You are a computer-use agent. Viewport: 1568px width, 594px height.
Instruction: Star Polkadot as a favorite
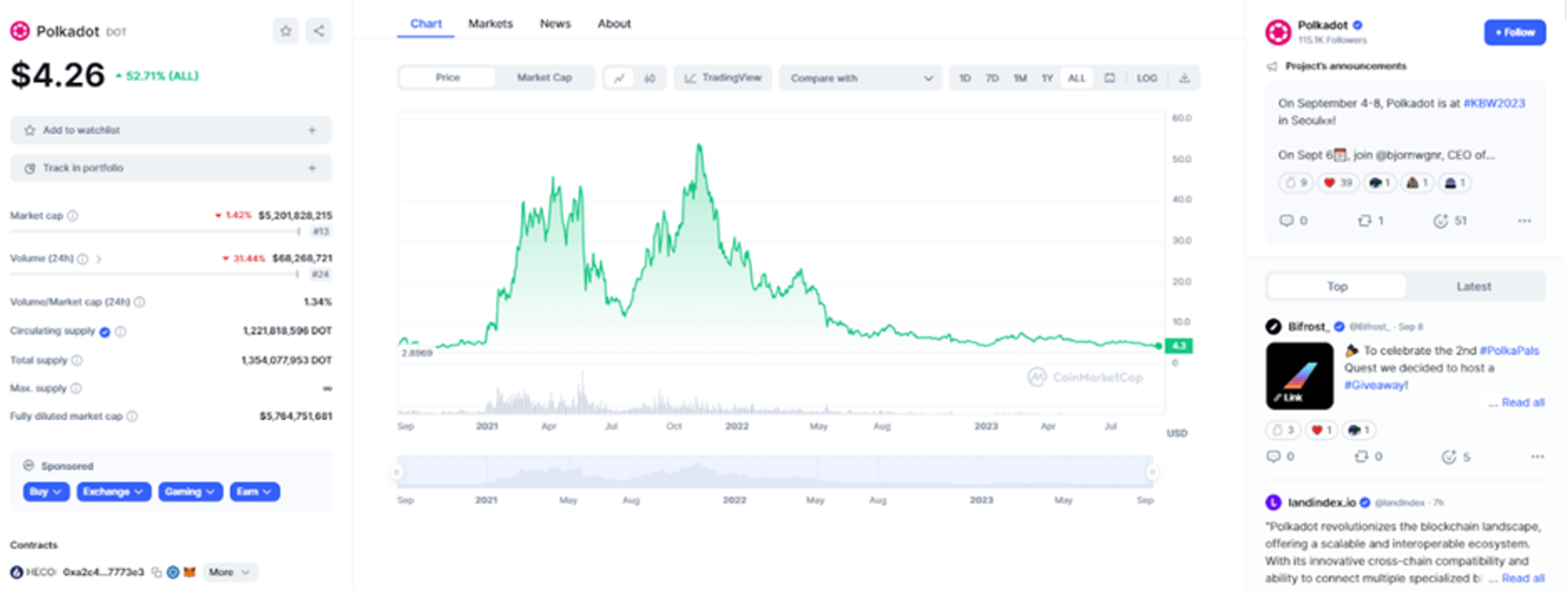coord(286,31)
